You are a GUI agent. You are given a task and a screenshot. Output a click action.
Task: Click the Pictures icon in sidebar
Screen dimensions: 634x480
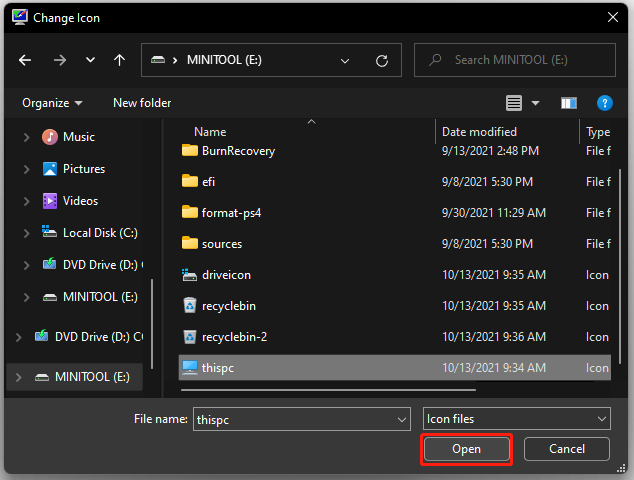[50, 169]
